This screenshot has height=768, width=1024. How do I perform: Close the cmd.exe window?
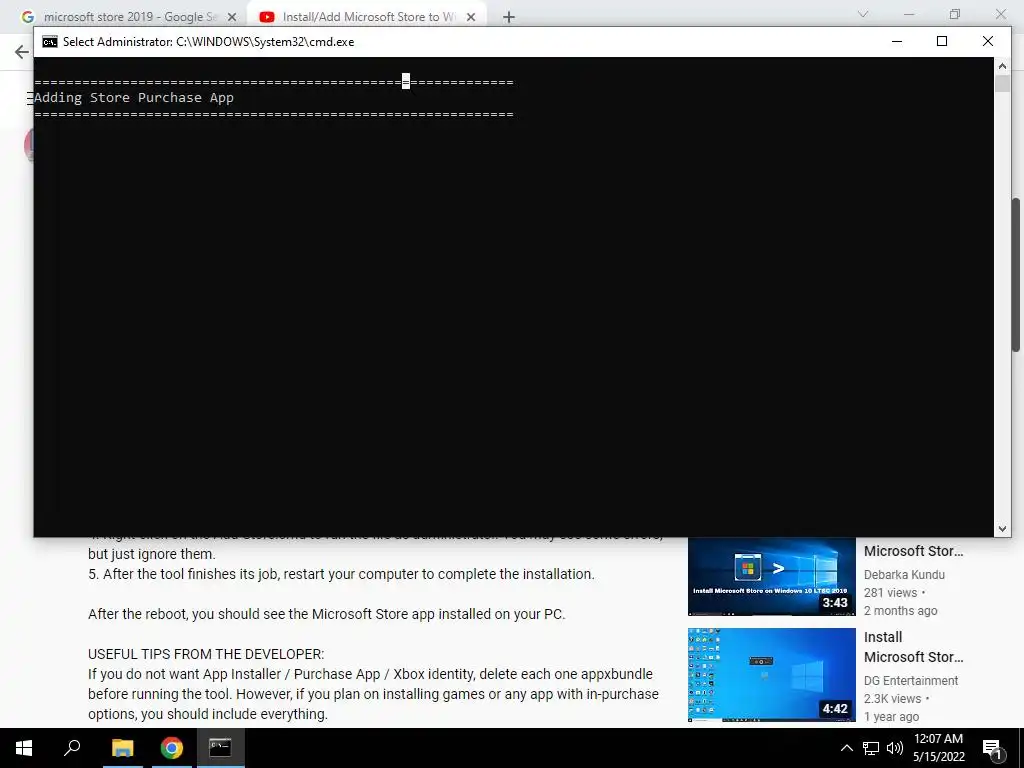tap(987, 41)
